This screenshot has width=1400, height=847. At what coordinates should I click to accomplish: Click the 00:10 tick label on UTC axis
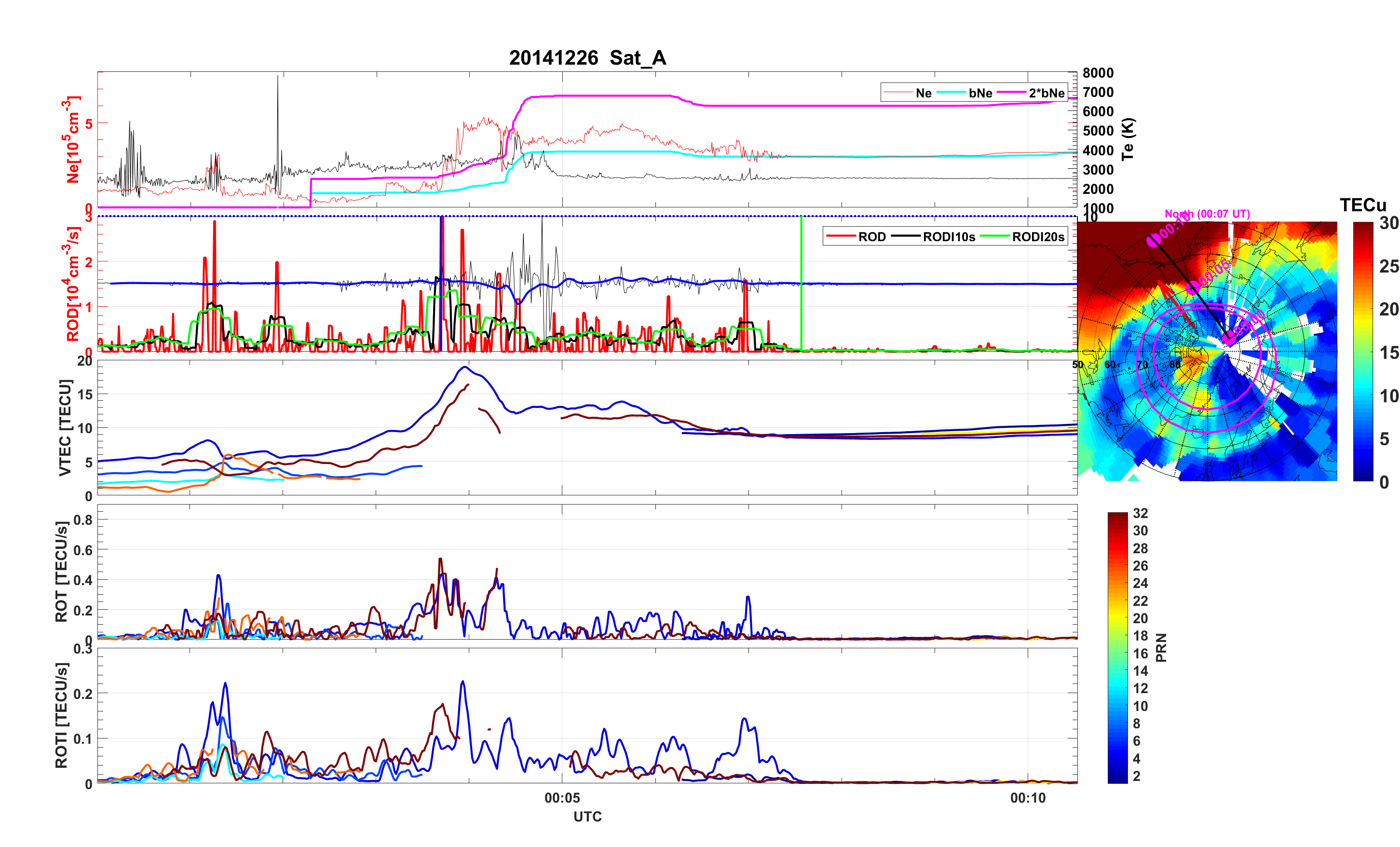[x=1027, y=798]
